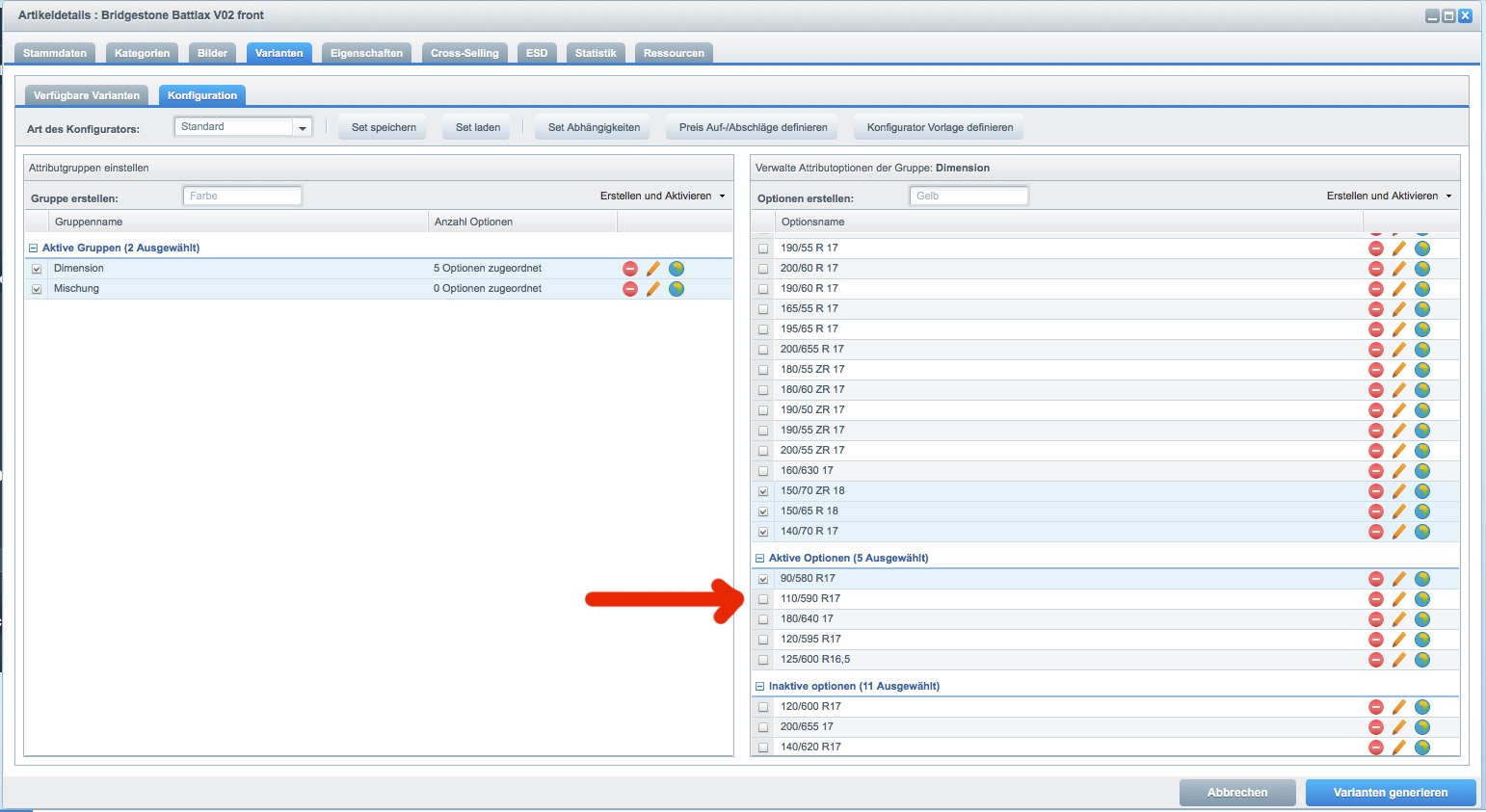Viewport: 1486px width, 812px height.
Task: Show the Verfügbare Varianten subtab
Action: point(87,95)
